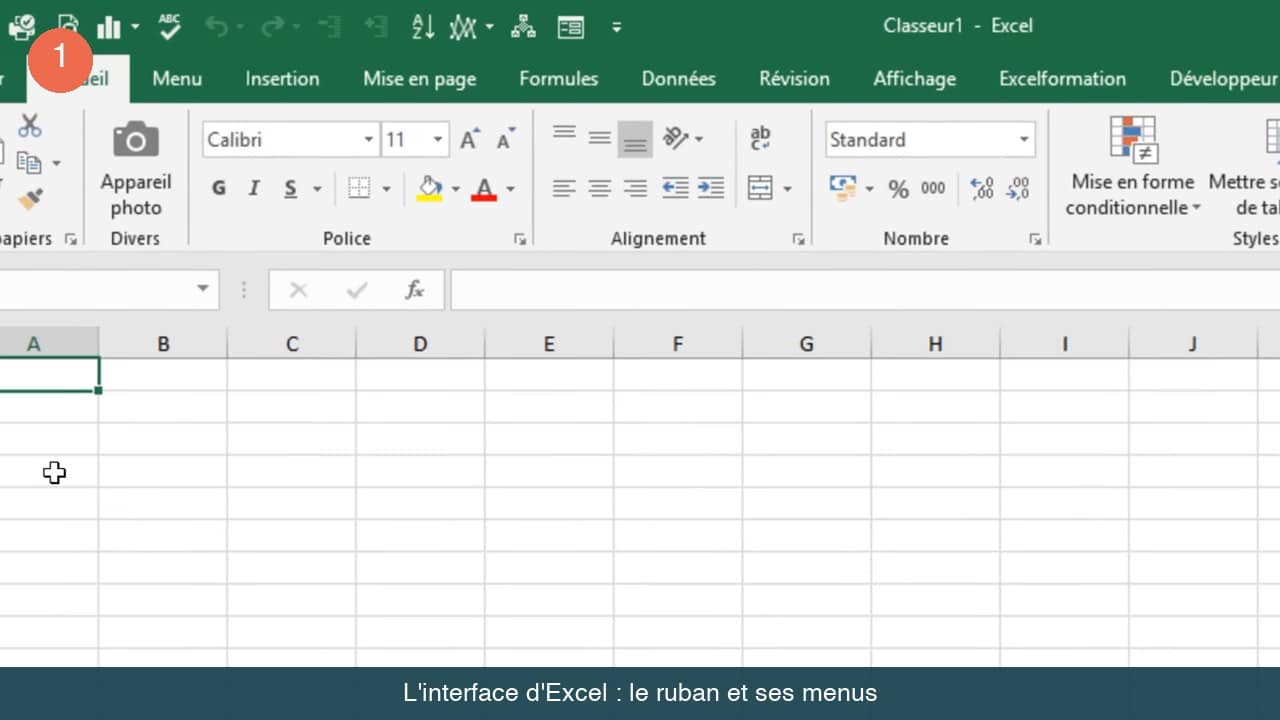Open the Alignement group dialog launcher

pyautogui.click(x=798, y=239)
